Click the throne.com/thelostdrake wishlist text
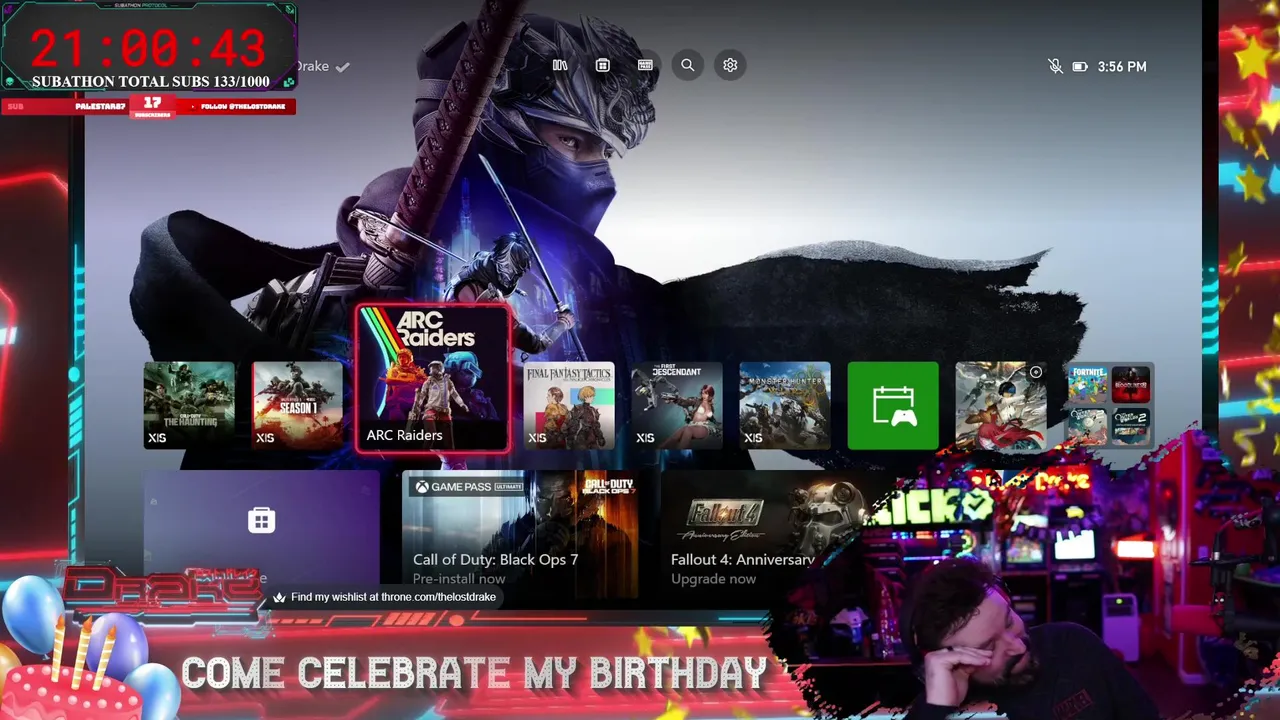Screen dimensions: 1280x720 (393, 597)
